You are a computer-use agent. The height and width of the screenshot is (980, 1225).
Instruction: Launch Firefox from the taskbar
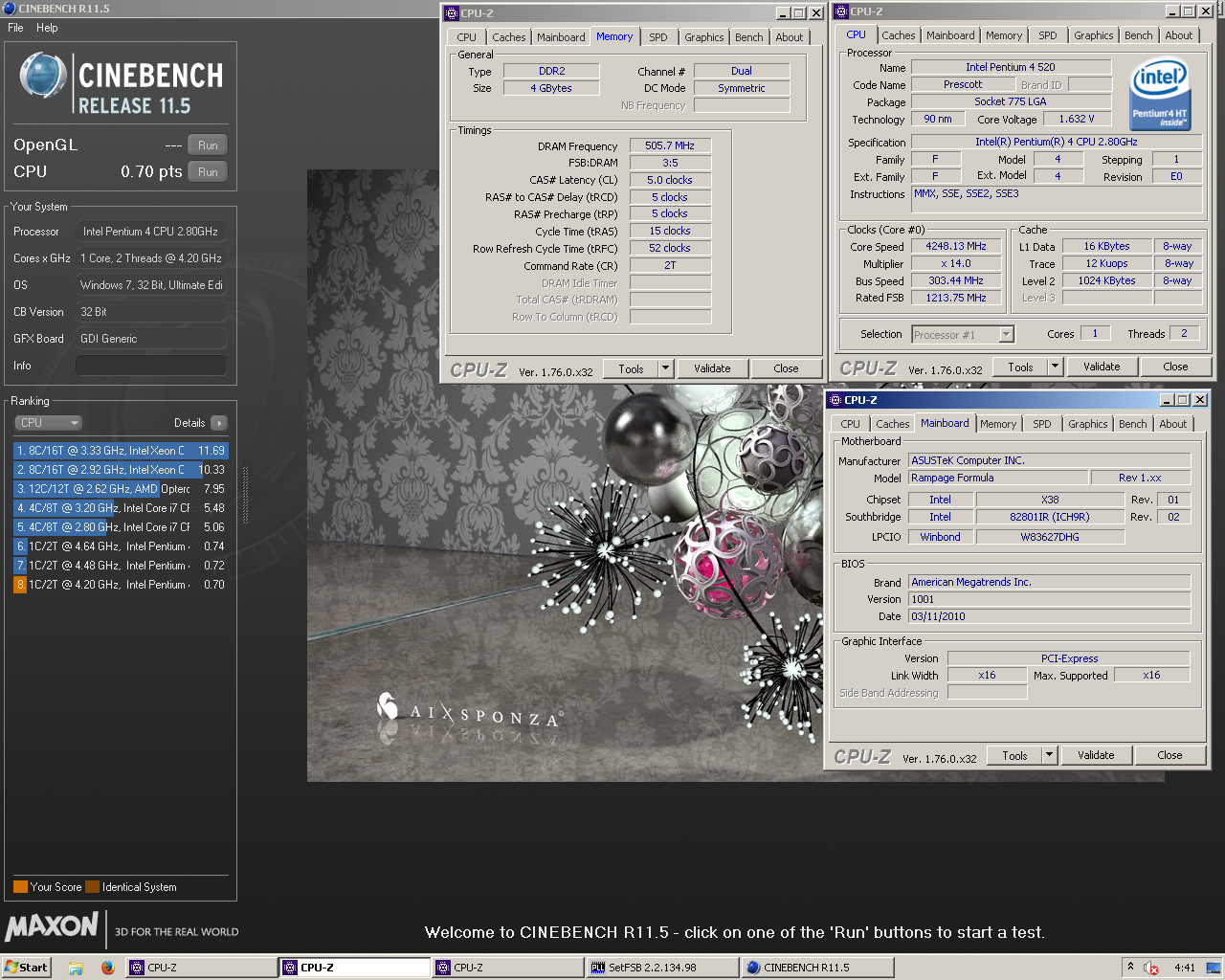tap(107, 968)
